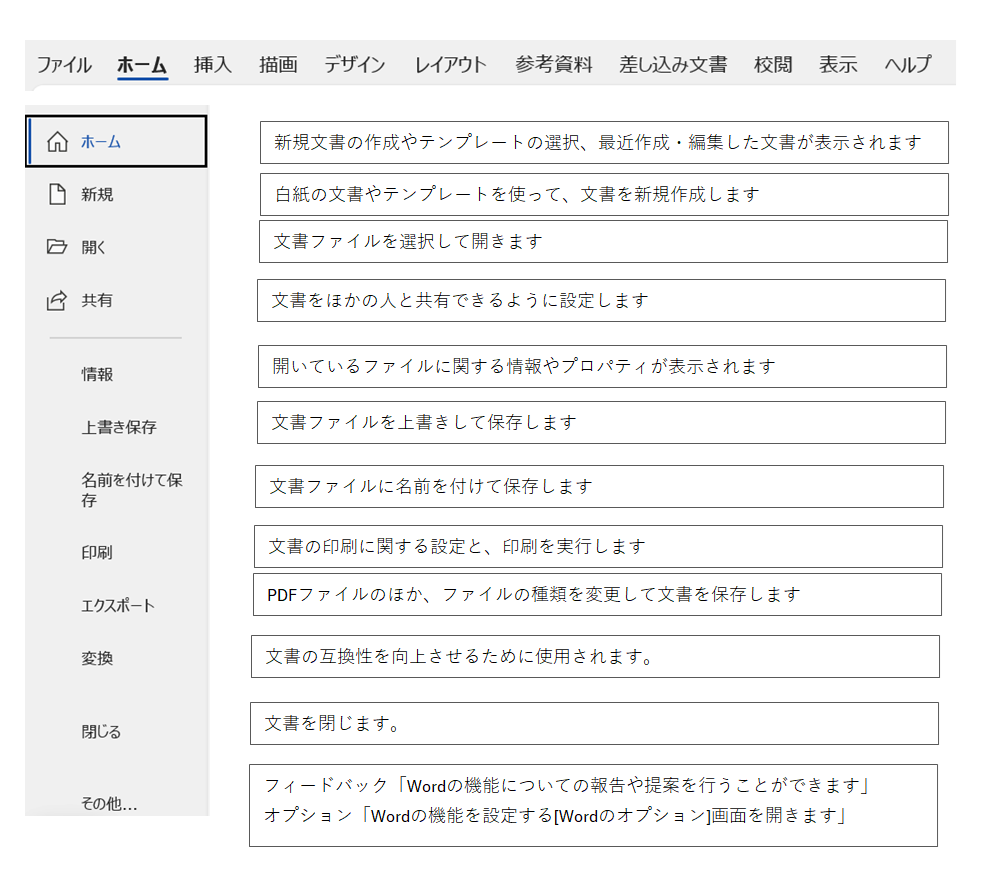Go to the レイアウト ribbon tab

[450, 65]
